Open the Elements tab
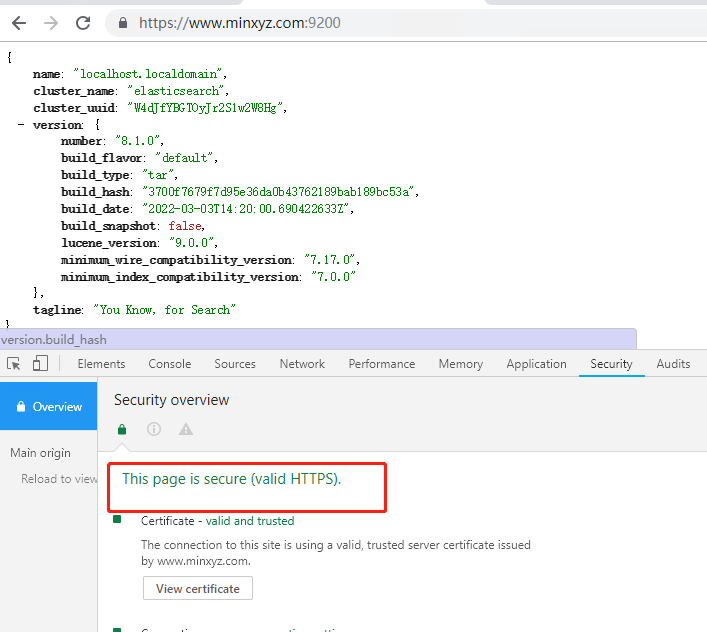Image resolution: width=707 pixels, height=632 pixels. pos(101,364)
